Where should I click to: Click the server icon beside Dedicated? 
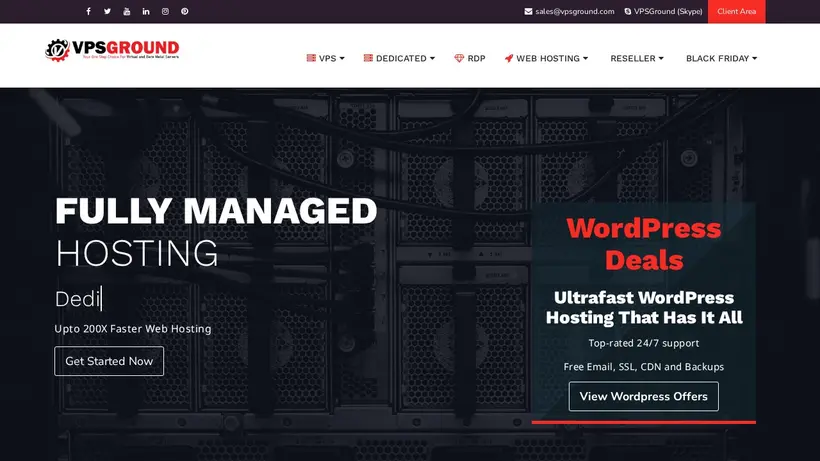[368, 58]
